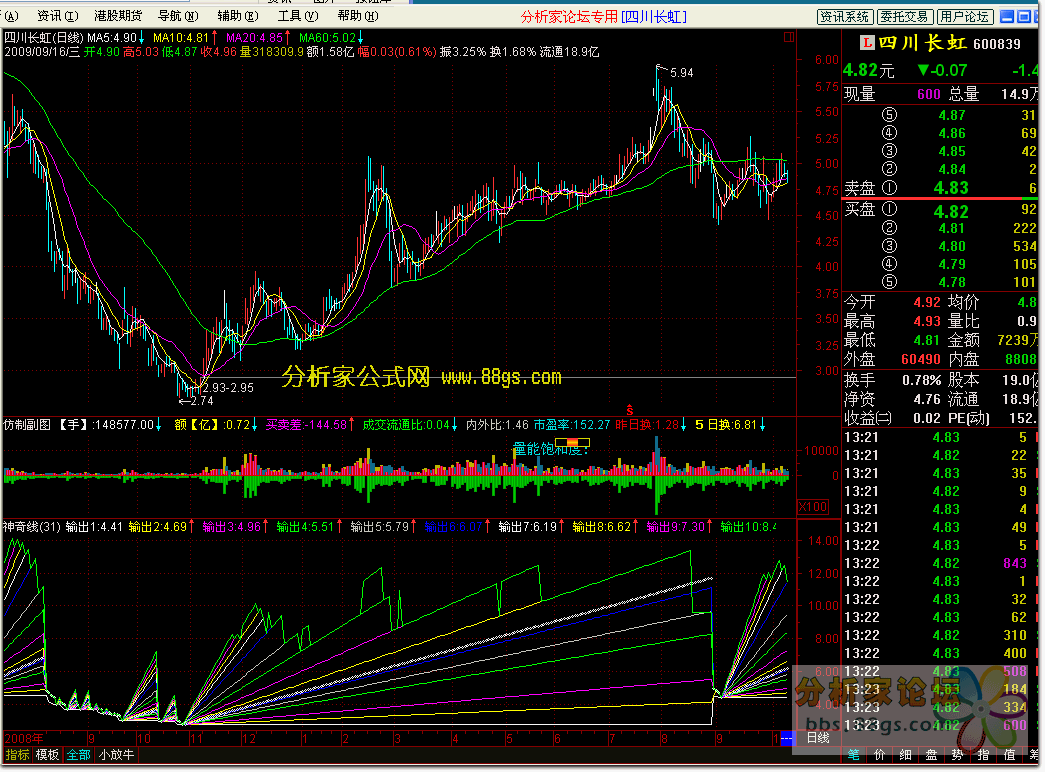This screenshot has width=1045, height=772.
Task: Click the 换手 value 0.78%
Action: tap(922, 380)
